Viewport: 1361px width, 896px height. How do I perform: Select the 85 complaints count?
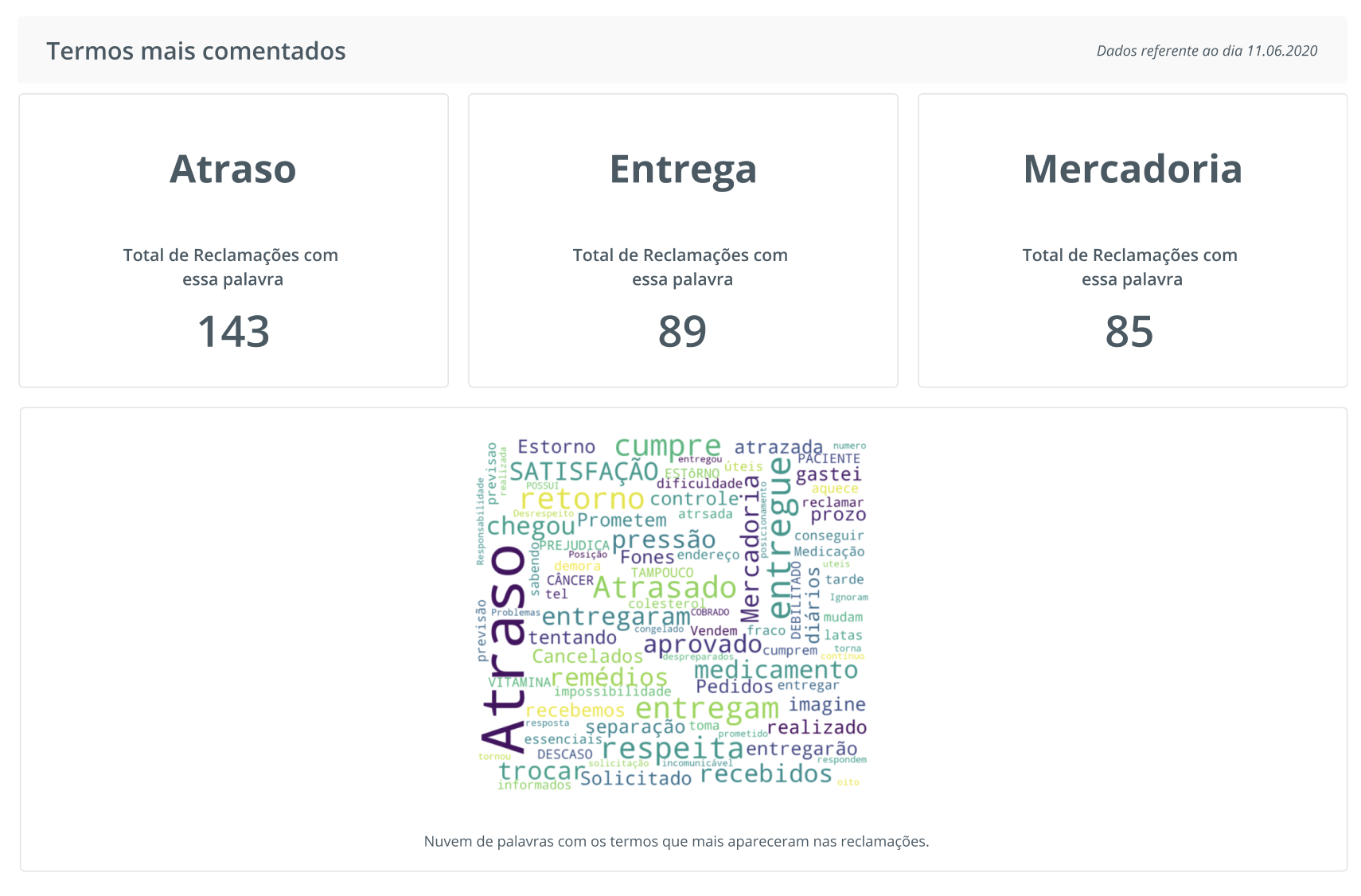point(1129,331)
